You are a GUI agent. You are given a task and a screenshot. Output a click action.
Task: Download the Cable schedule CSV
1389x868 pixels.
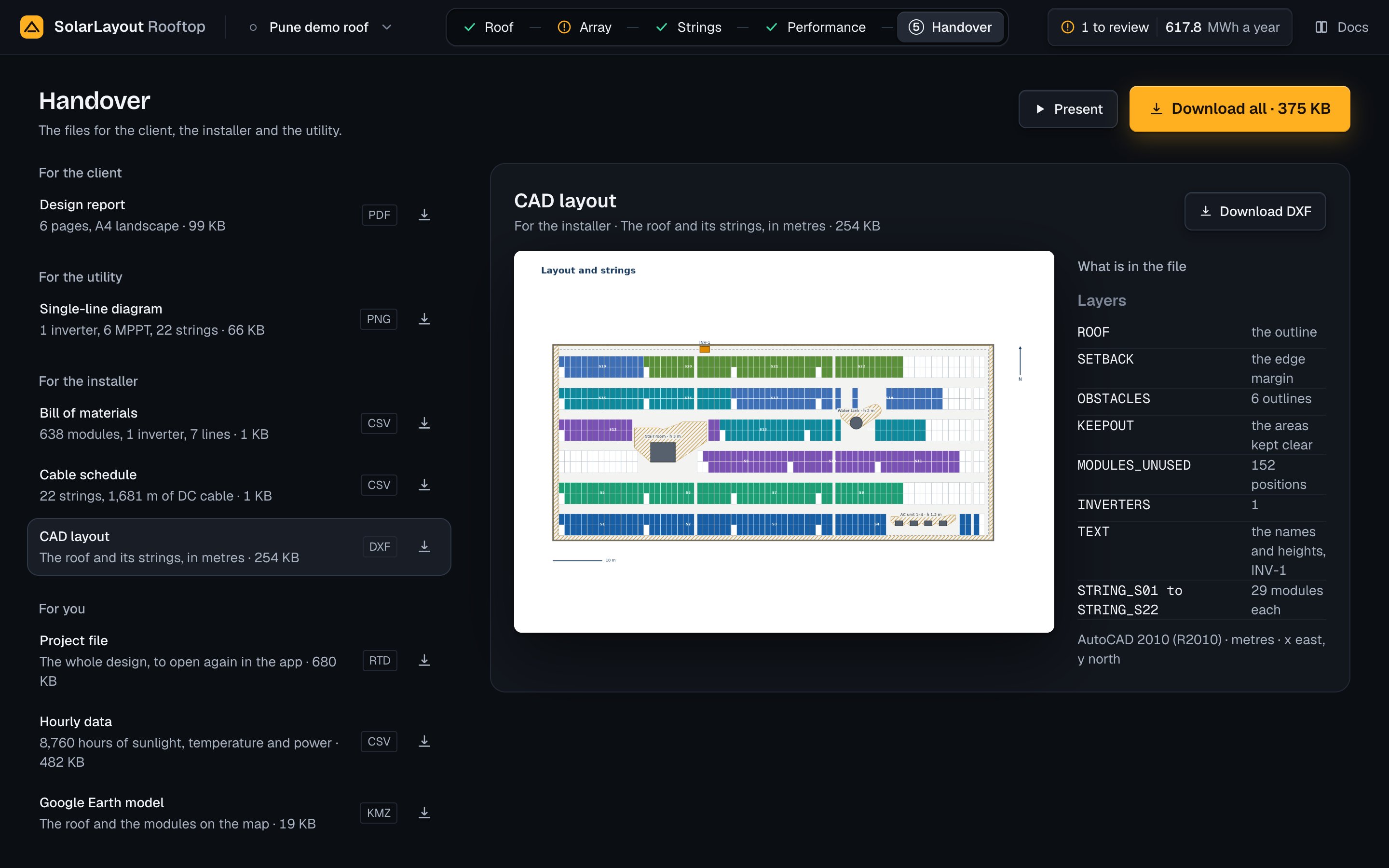point(424,485)
